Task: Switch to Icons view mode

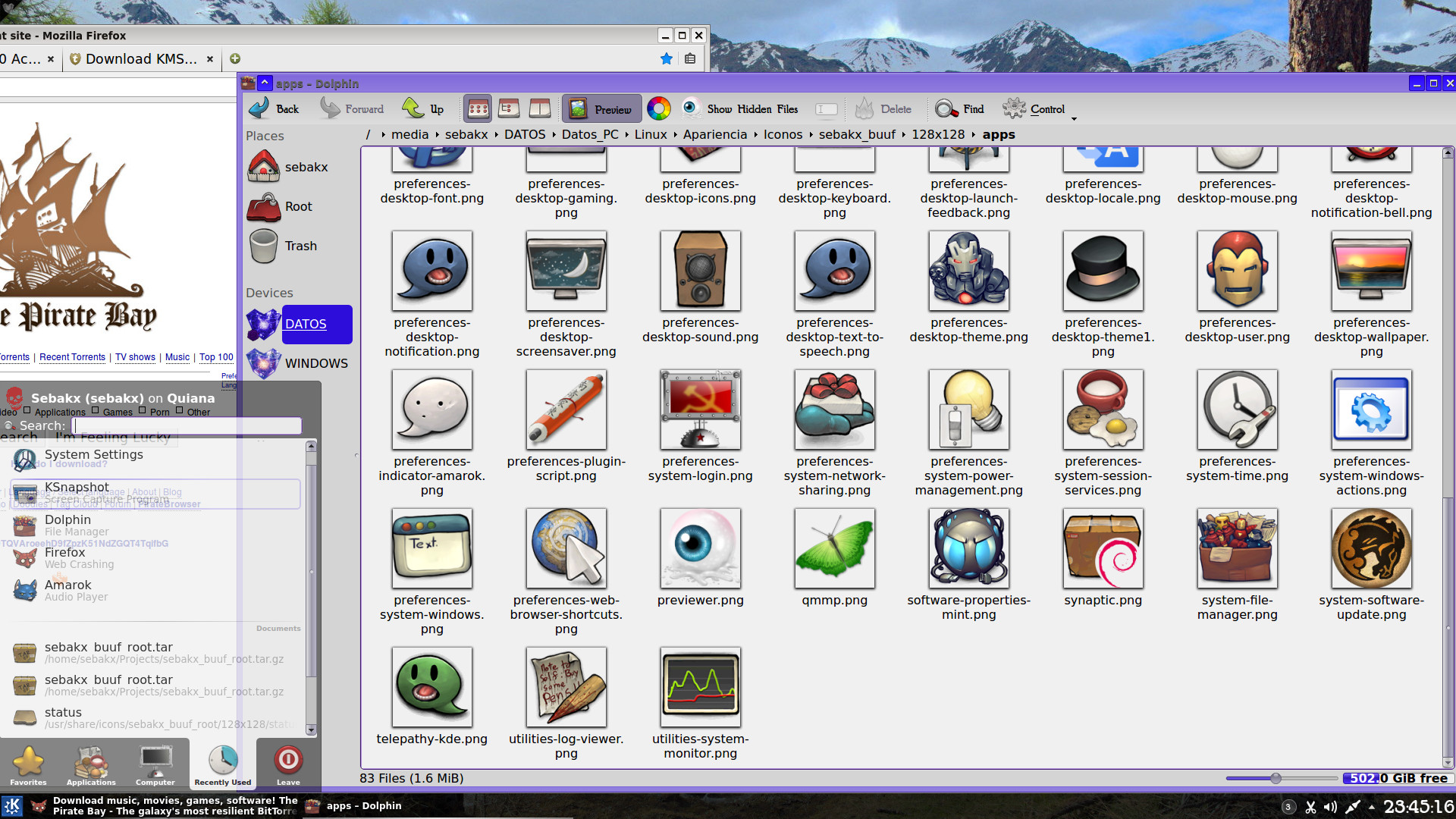Action: coord(478,109)
